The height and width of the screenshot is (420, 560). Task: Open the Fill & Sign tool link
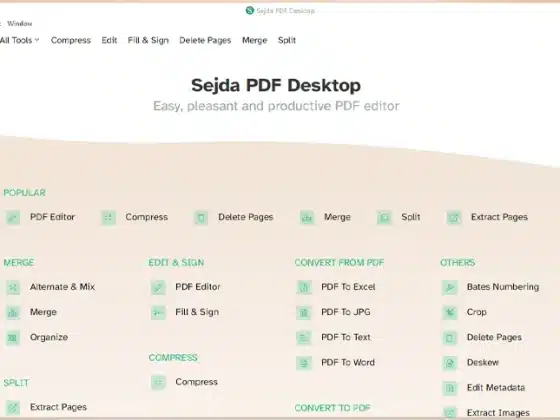coord(197,312)
